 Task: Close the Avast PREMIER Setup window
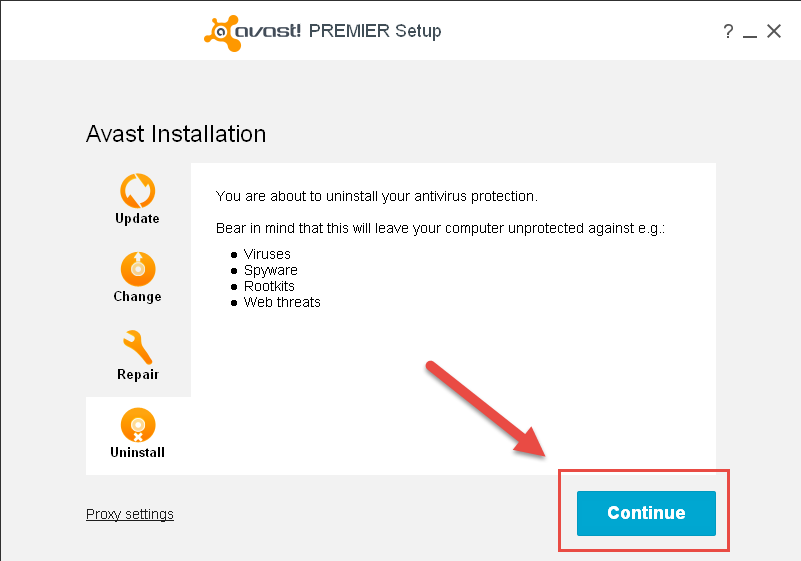pyautogui.click(x=773, y=31)
